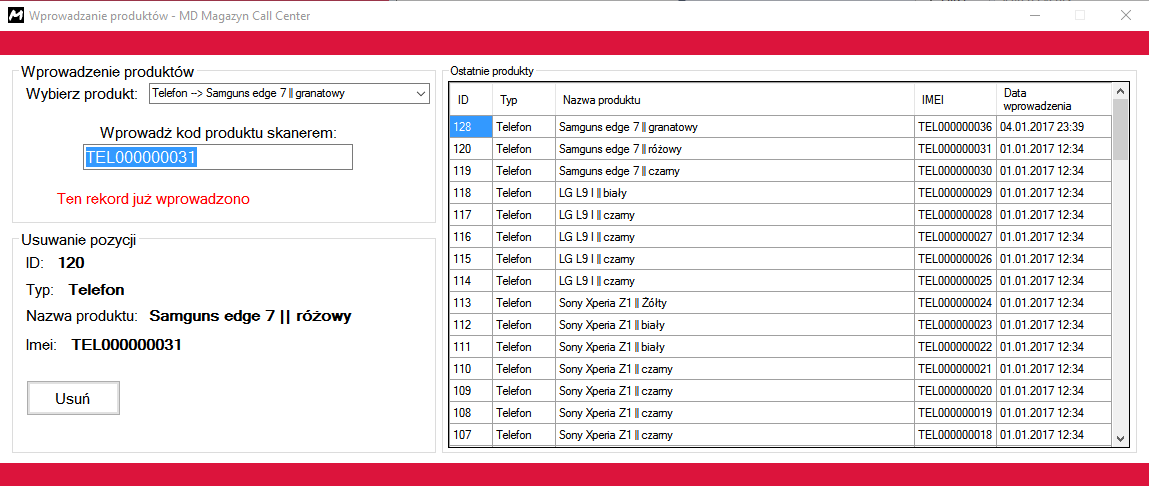Click IMEI cell TEL000000026
This screenshot has height=486, width=1149.
(956, 259)
